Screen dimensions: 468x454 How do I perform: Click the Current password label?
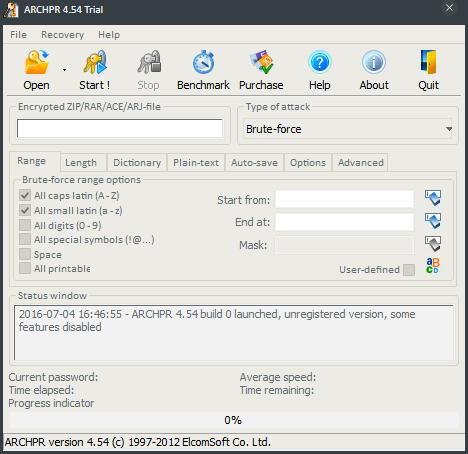53,377
